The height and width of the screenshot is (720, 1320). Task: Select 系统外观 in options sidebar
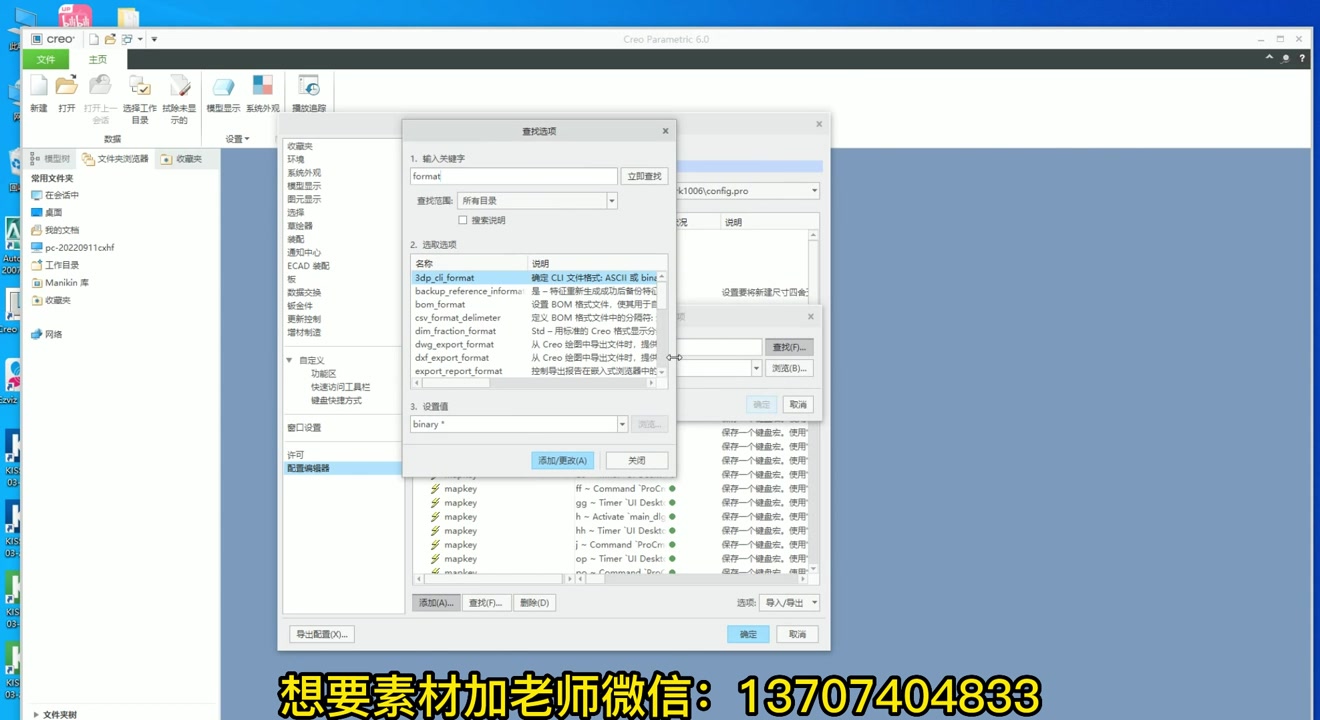coord(304,173)
